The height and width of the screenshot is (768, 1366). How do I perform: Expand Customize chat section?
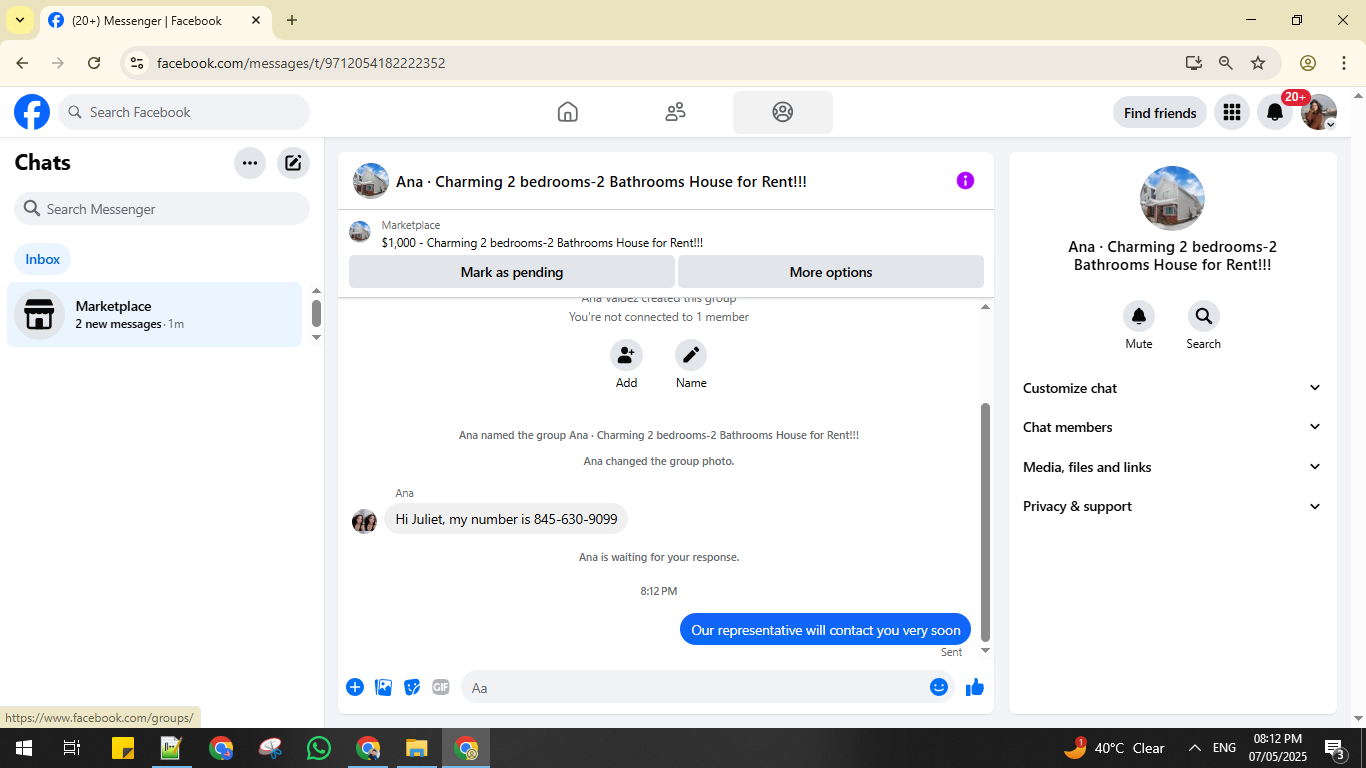(x=1172, y=388)
